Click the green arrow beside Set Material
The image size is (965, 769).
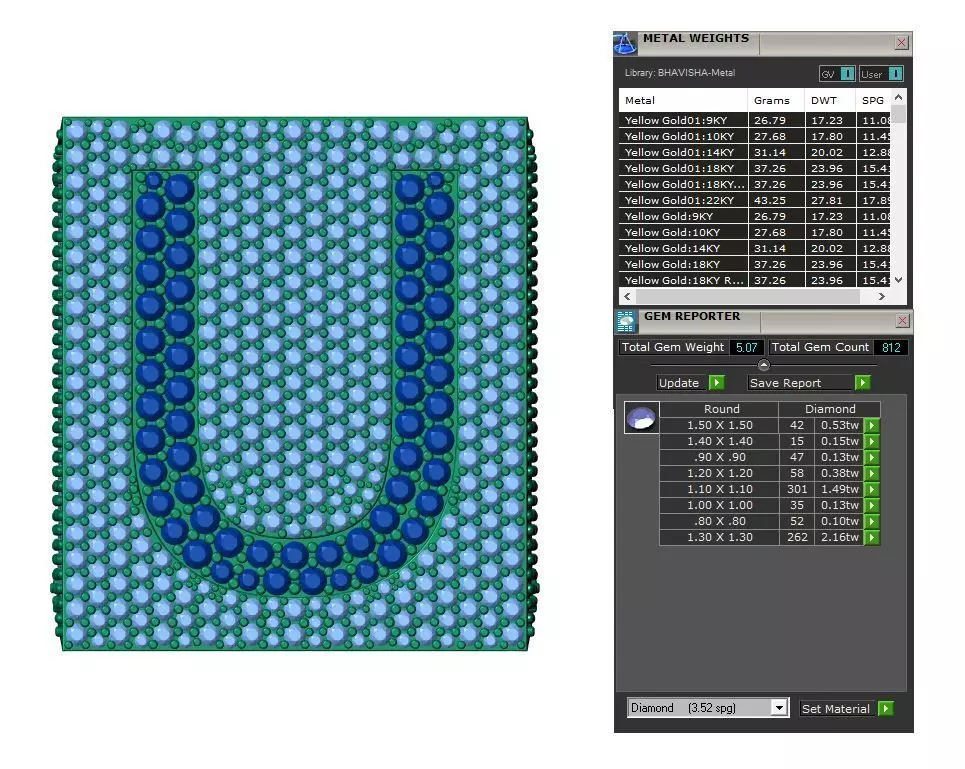(886, 709)
